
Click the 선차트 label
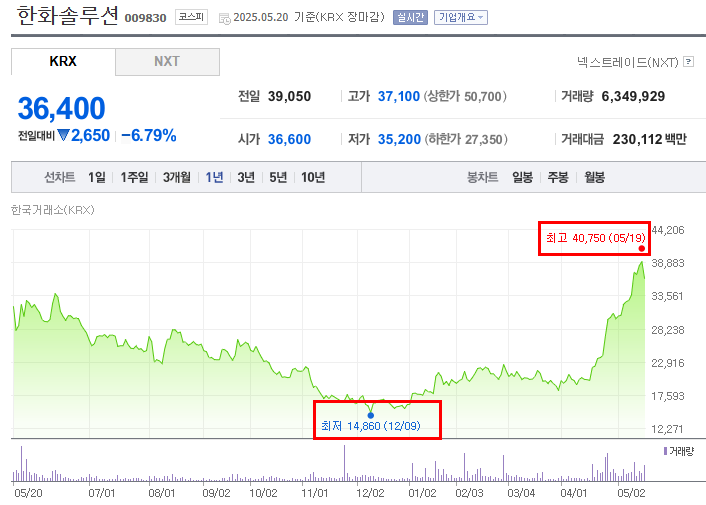click(x=59, y=177)
